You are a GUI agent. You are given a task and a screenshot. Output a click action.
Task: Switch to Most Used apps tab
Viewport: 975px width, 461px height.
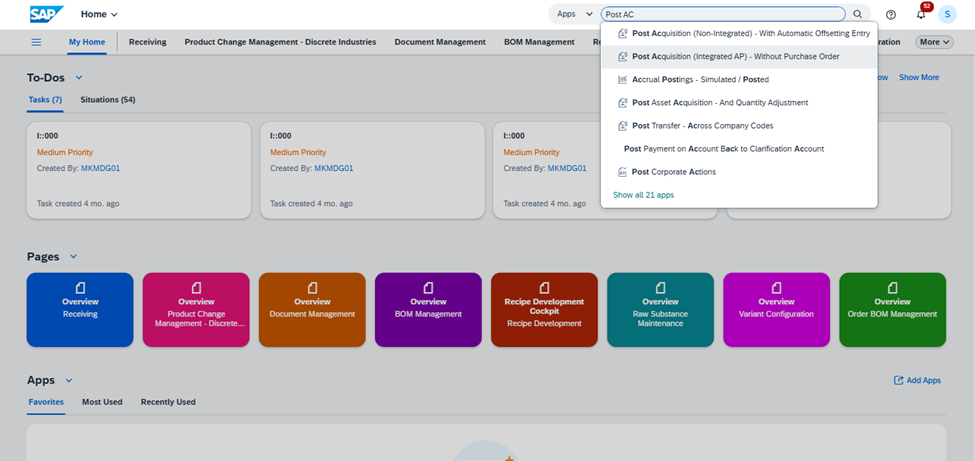point(102,402)
